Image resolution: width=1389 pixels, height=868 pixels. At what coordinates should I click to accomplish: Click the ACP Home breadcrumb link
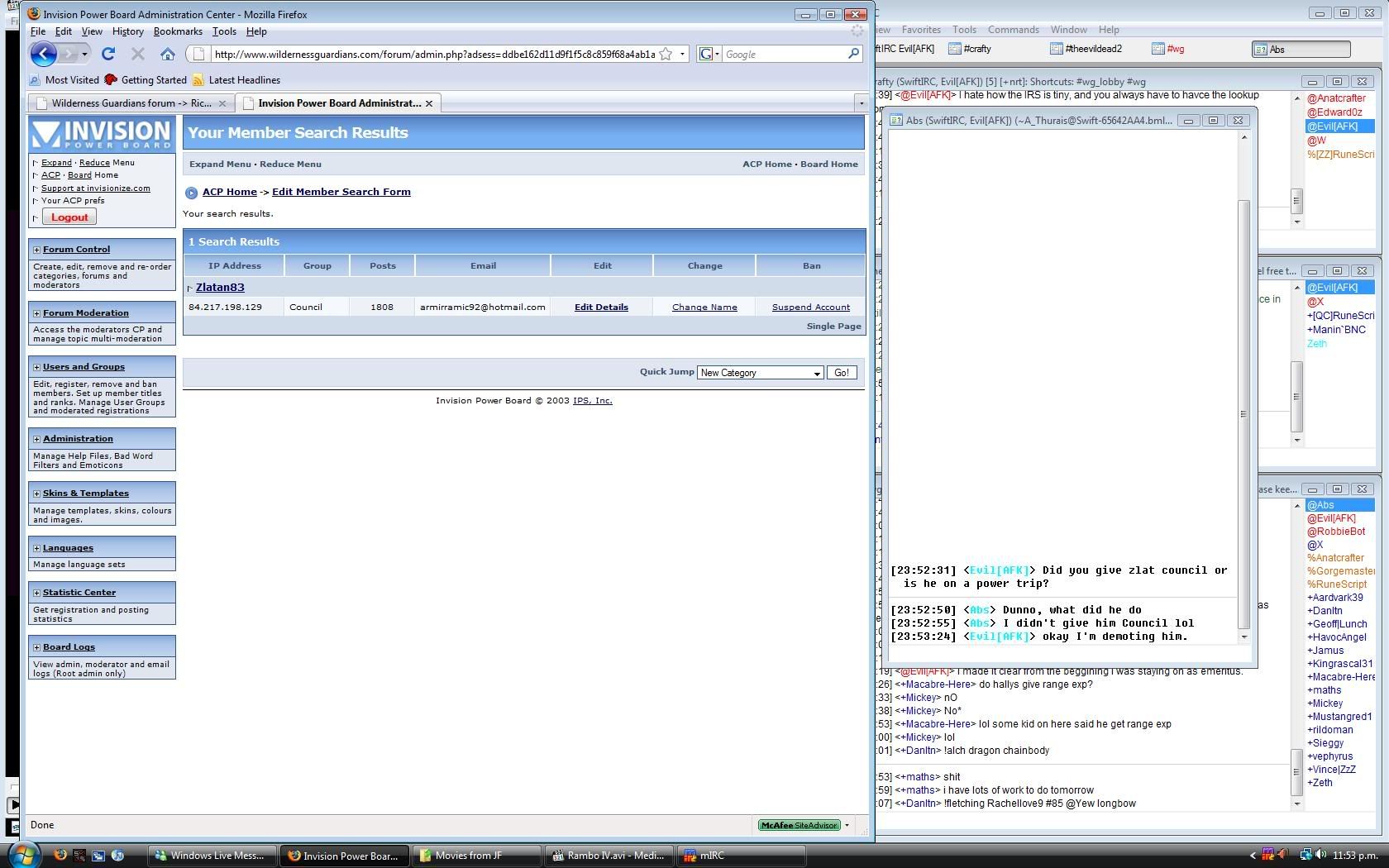(230, 192)
